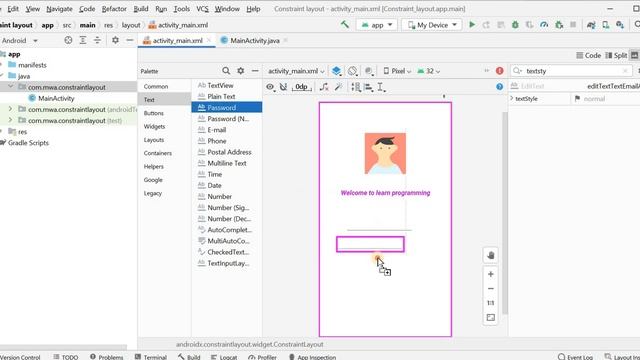
Task: Toggle view options eye icon
Action: click(x=270, y=87)
